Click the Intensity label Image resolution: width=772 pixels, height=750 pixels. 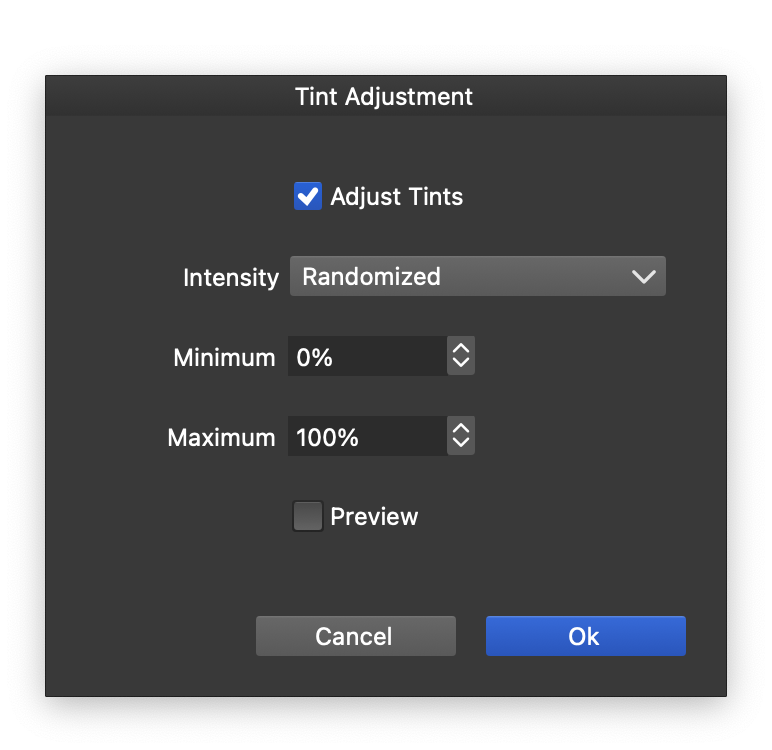(231, 278)
